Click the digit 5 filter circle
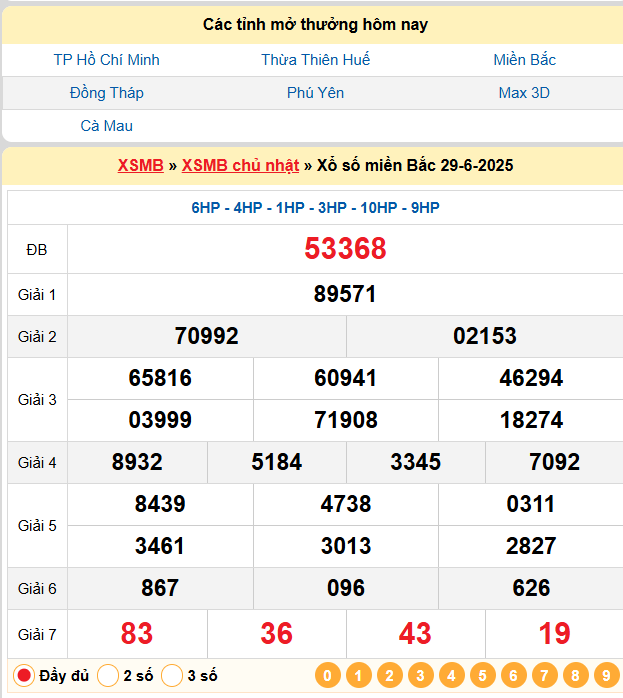This screenshot has height=698, width=623. 482,675
